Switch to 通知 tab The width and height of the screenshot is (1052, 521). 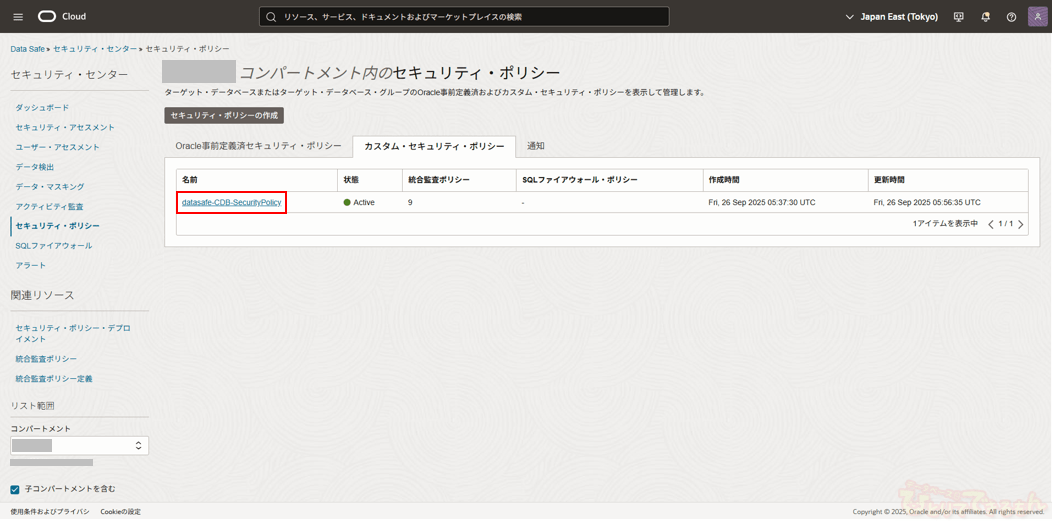[535, 146]
